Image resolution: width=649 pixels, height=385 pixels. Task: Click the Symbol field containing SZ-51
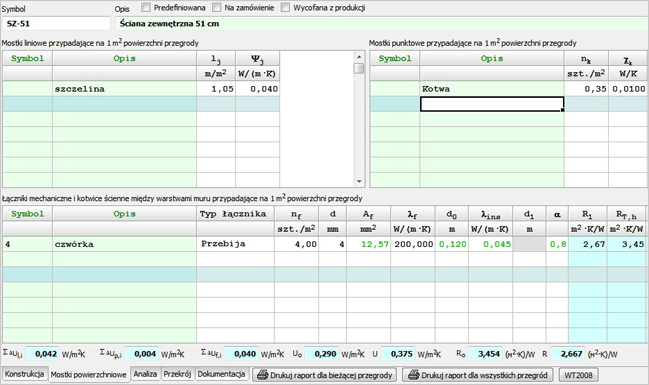[56, 24]
